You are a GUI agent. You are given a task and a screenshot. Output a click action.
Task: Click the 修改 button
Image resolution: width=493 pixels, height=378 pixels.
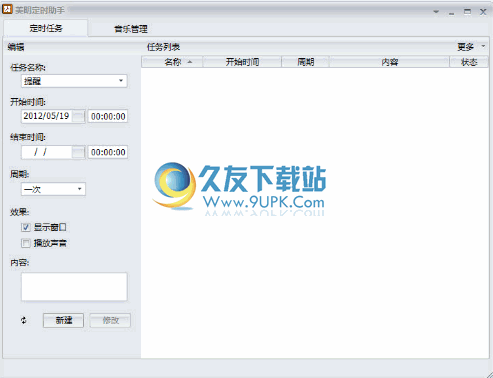(x=110, y=320)
